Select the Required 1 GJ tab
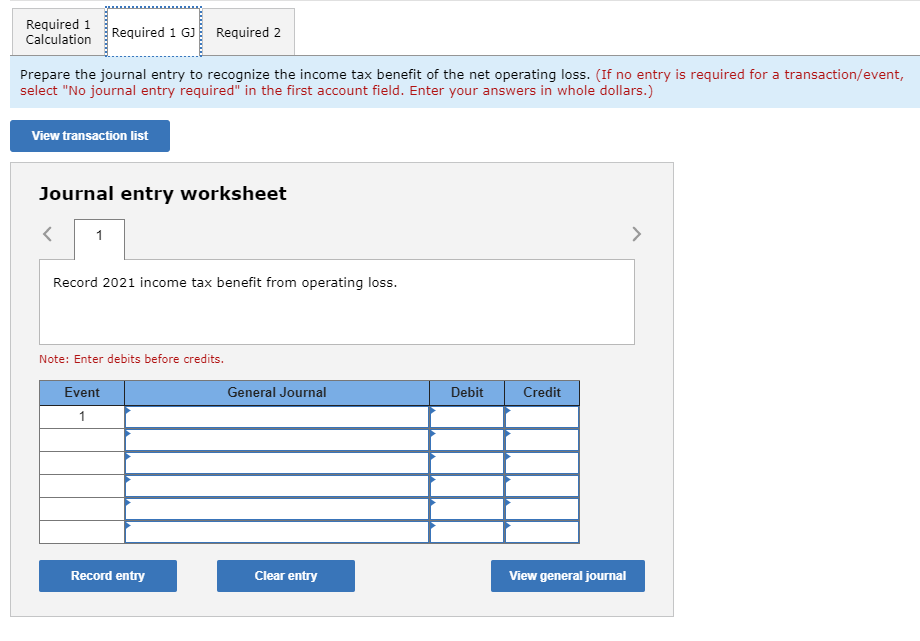The image size is (920, 641). tap(153, 32)
